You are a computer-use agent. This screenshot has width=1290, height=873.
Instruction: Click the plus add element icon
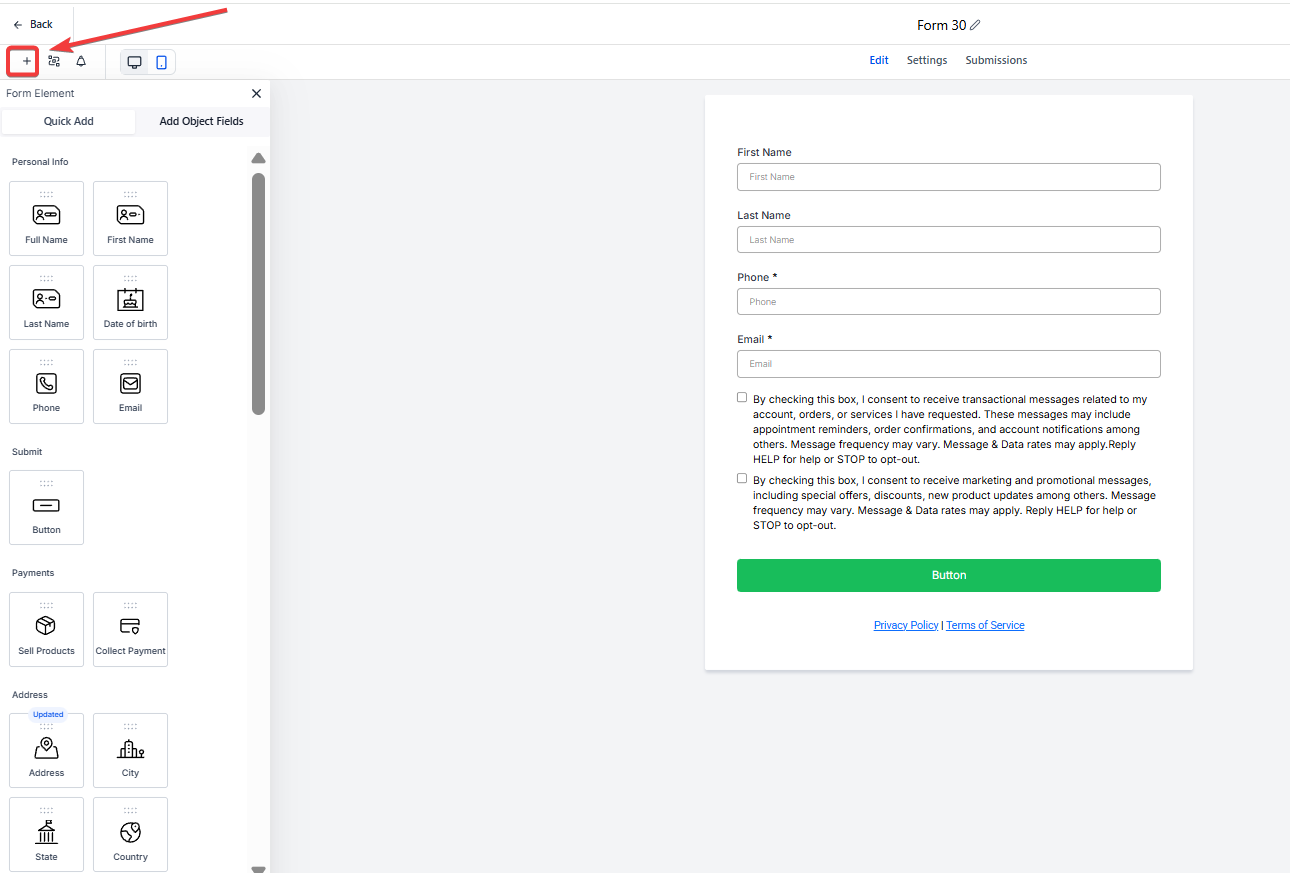26,62
